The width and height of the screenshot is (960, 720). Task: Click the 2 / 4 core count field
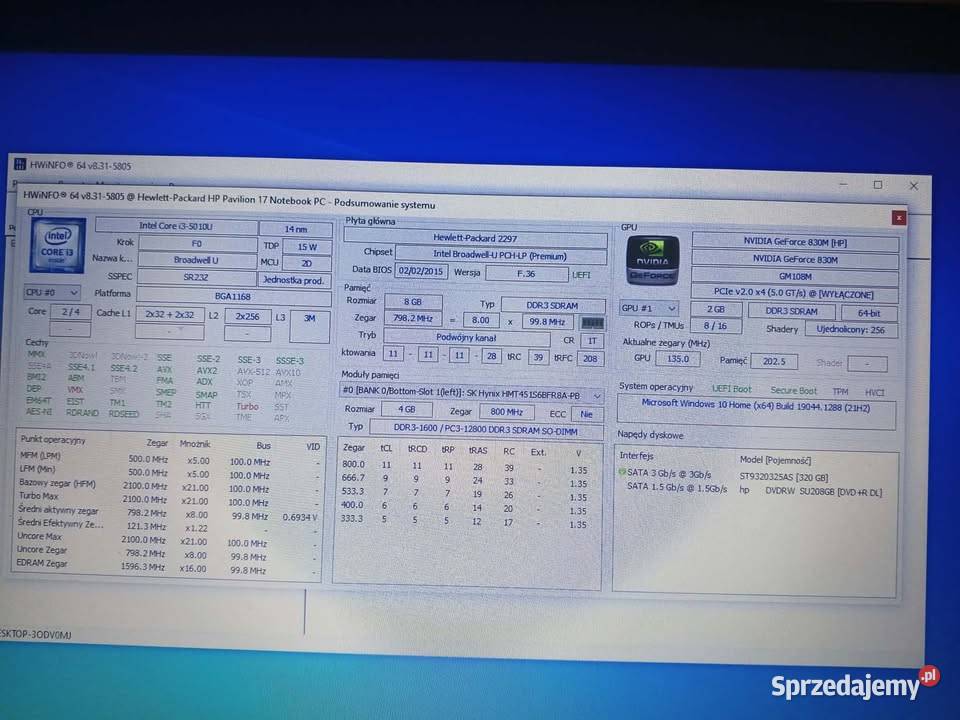coord(70,312)
